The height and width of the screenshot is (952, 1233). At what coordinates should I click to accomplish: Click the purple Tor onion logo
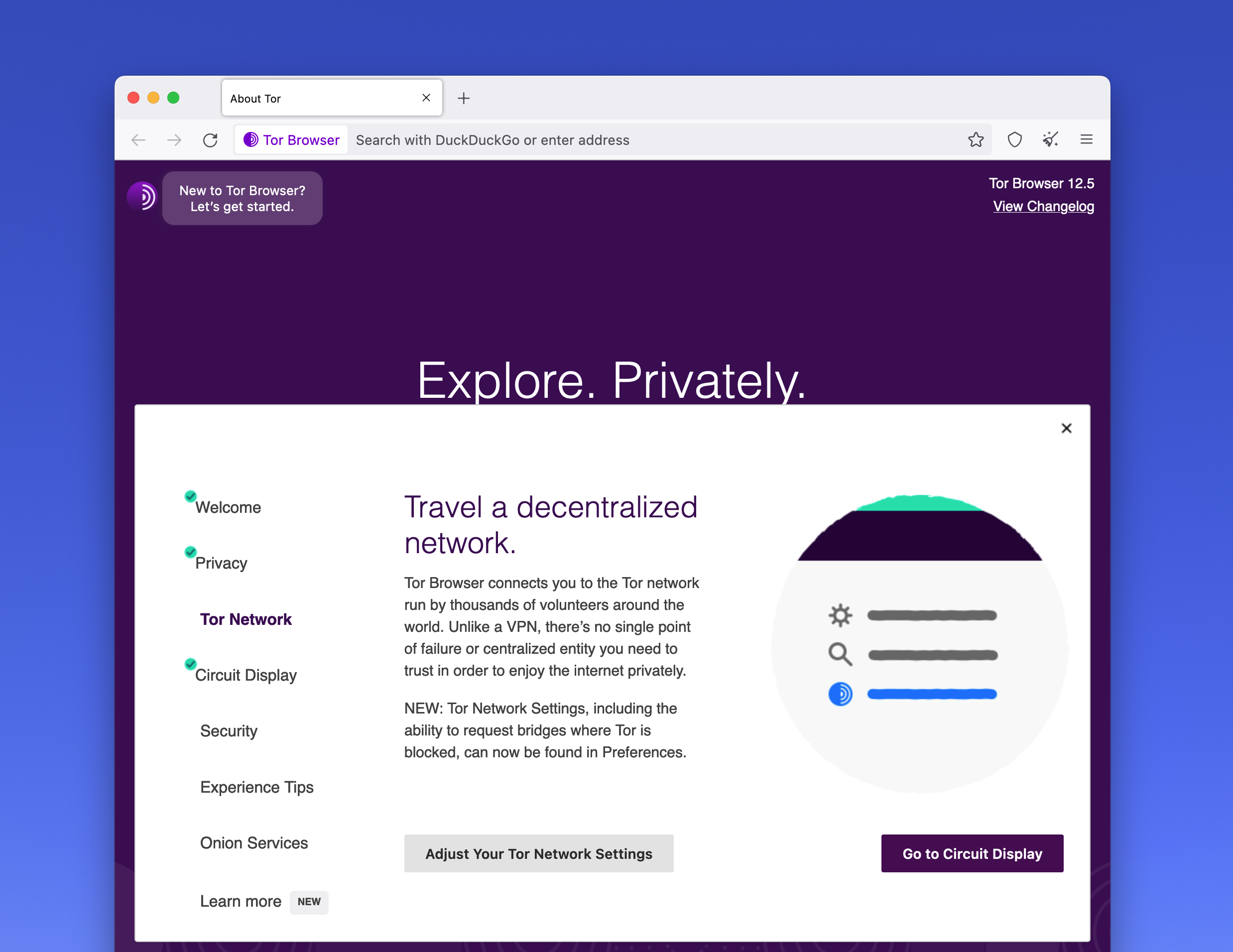pos(142,196)
